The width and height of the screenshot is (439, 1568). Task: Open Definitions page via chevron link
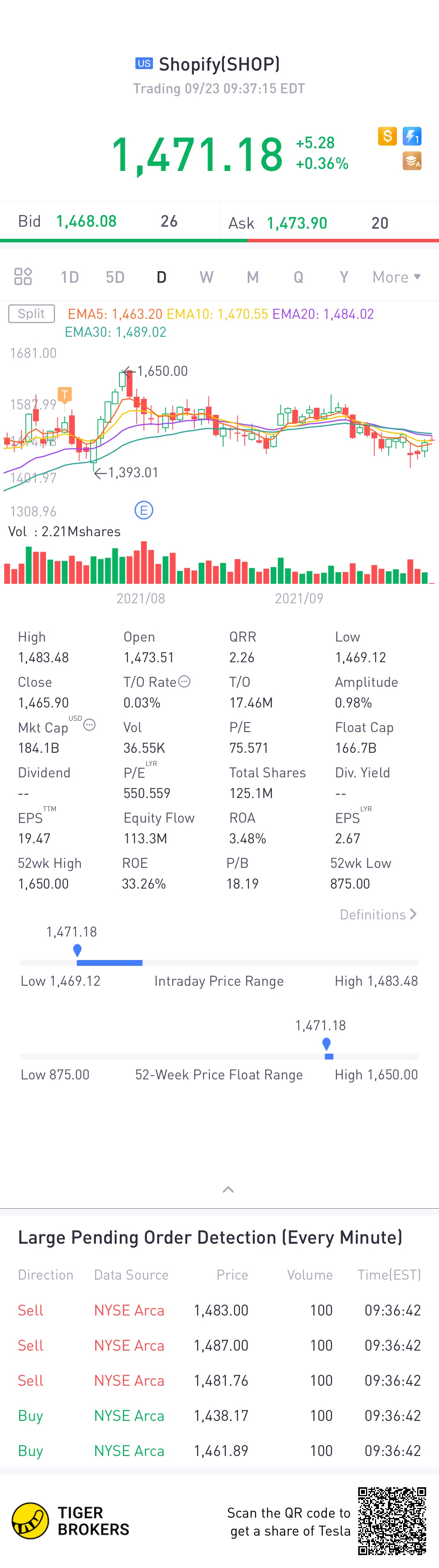[x=378, y=914]
